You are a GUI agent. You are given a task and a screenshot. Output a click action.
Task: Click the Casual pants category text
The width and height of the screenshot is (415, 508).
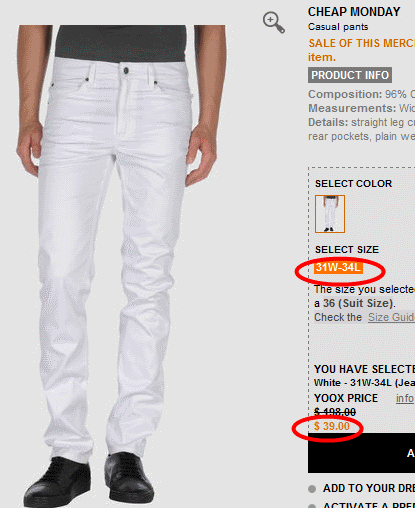tap(338, 27)
